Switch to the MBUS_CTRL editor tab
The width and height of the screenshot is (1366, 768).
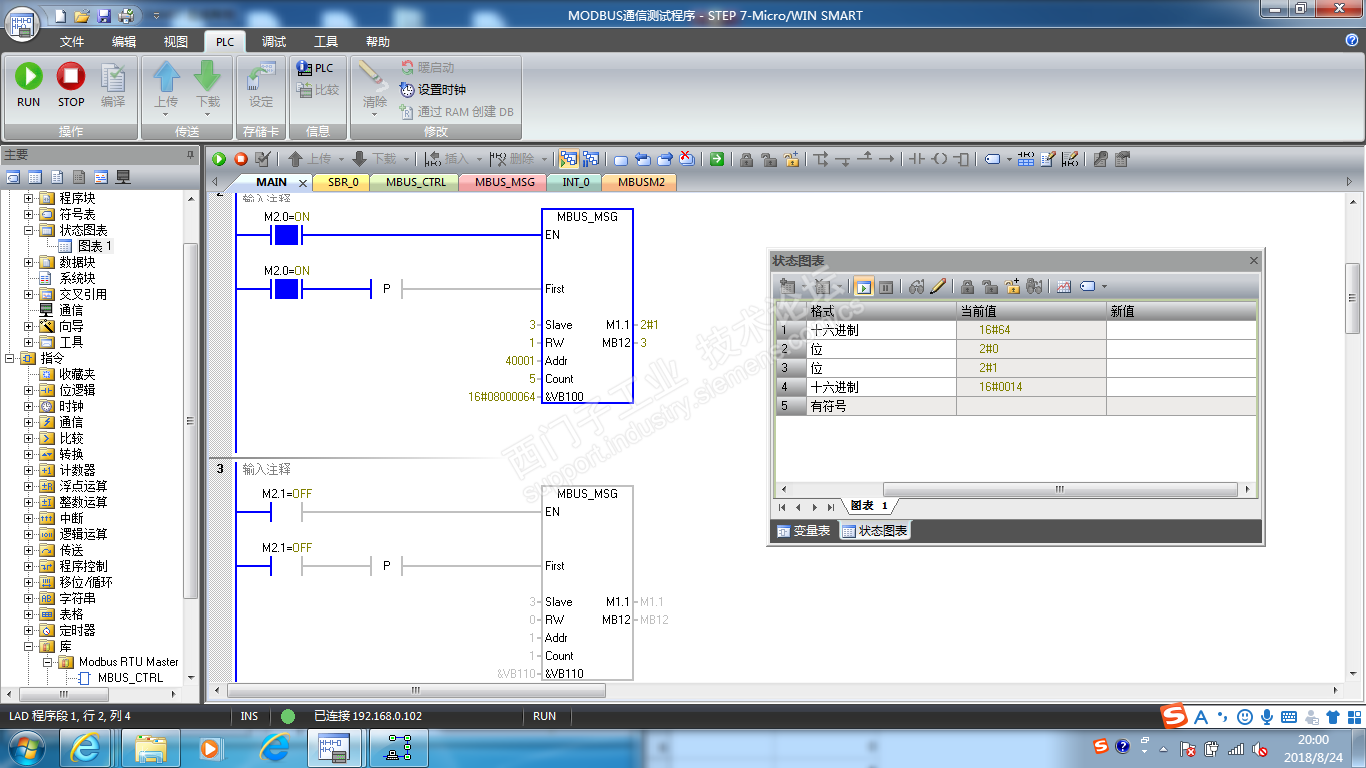(x=415, y=182)
